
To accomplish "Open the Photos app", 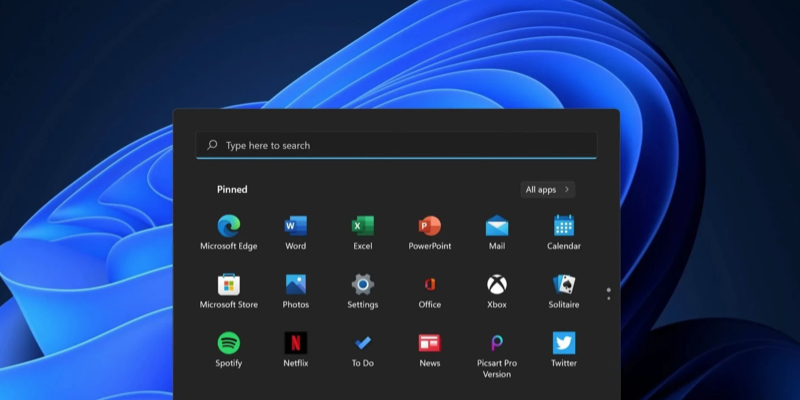I will coord(296,285).
